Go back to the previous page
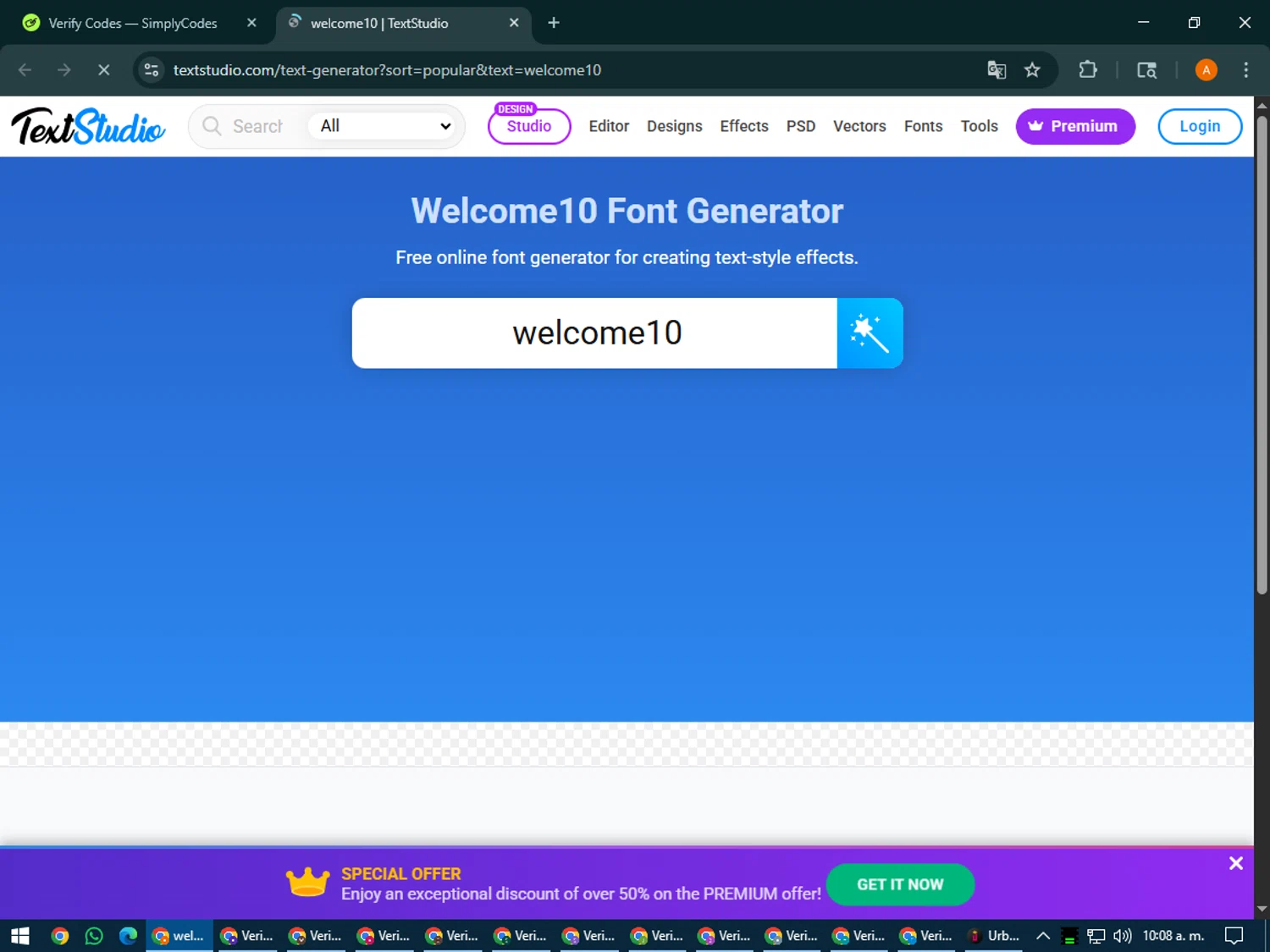Viewport: 1270px width, 952px height. point(25,70)
